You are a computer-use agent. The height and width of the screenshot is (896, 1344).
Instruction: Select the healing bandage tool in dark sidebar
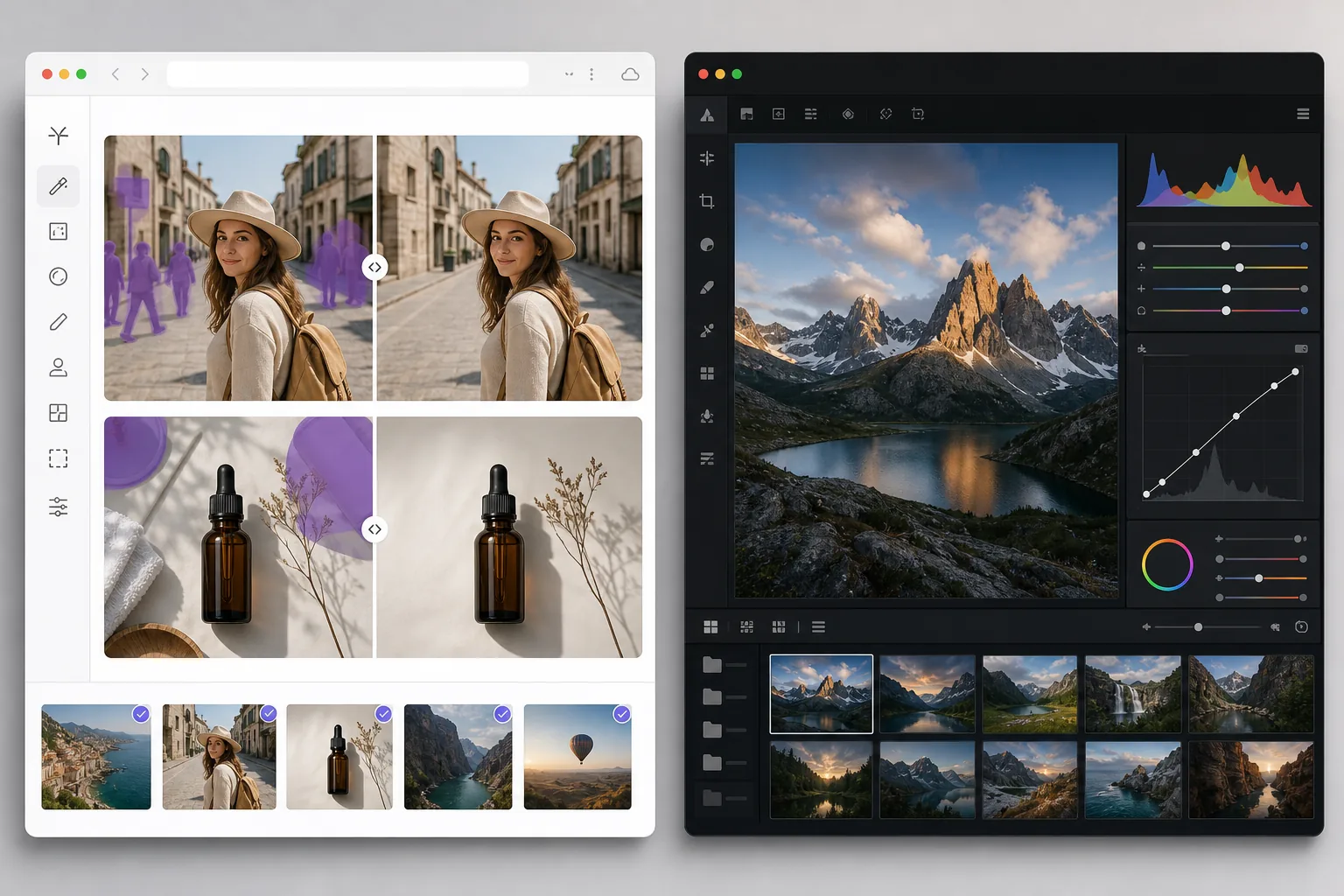click(707, 331)
